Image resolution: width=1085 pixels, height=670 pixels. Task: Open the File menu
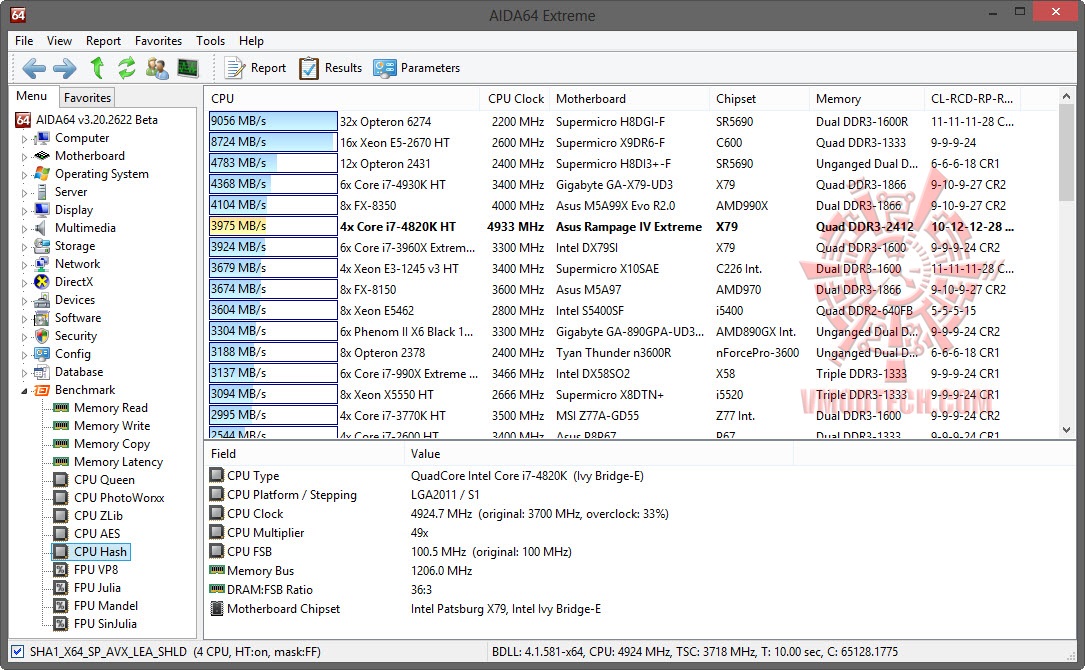point(24,41)
